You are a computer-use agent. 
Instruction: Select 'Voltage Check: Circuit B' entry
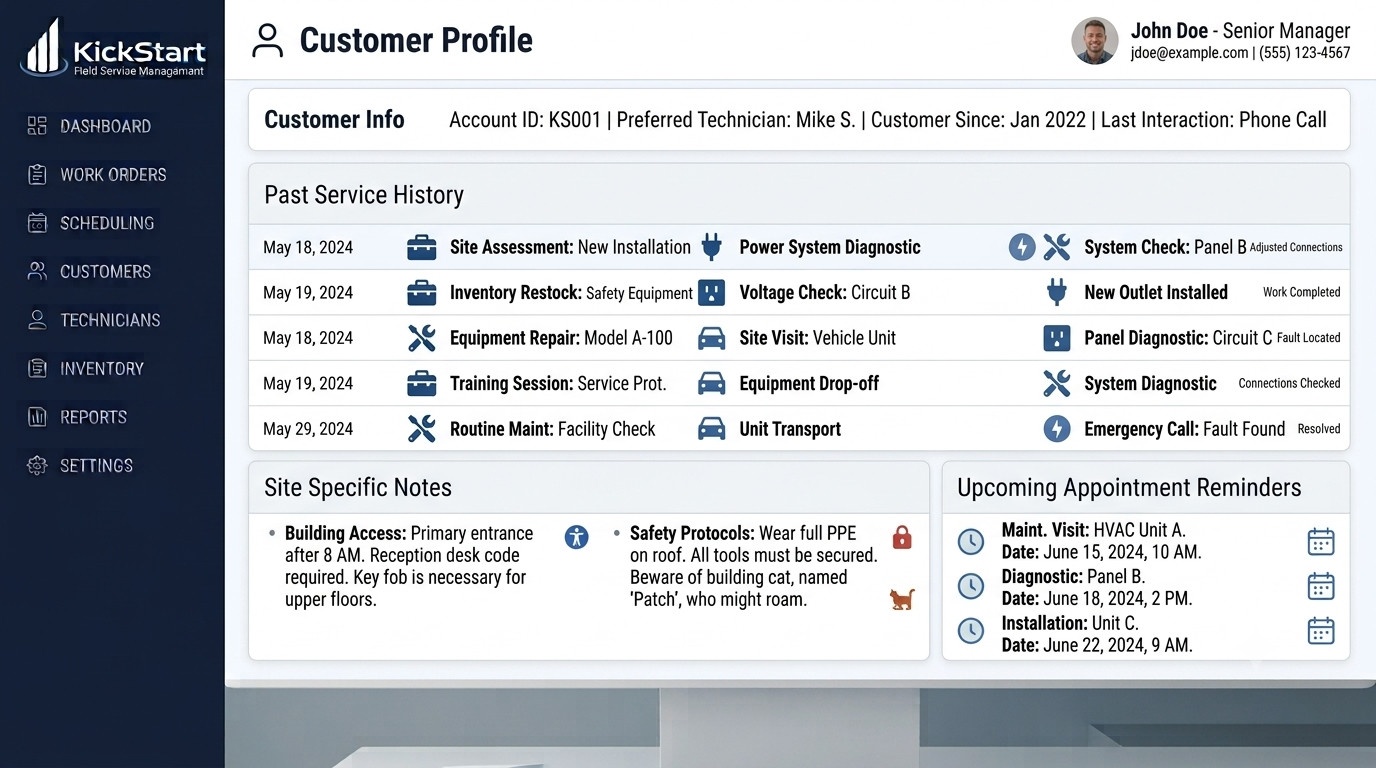825,293
